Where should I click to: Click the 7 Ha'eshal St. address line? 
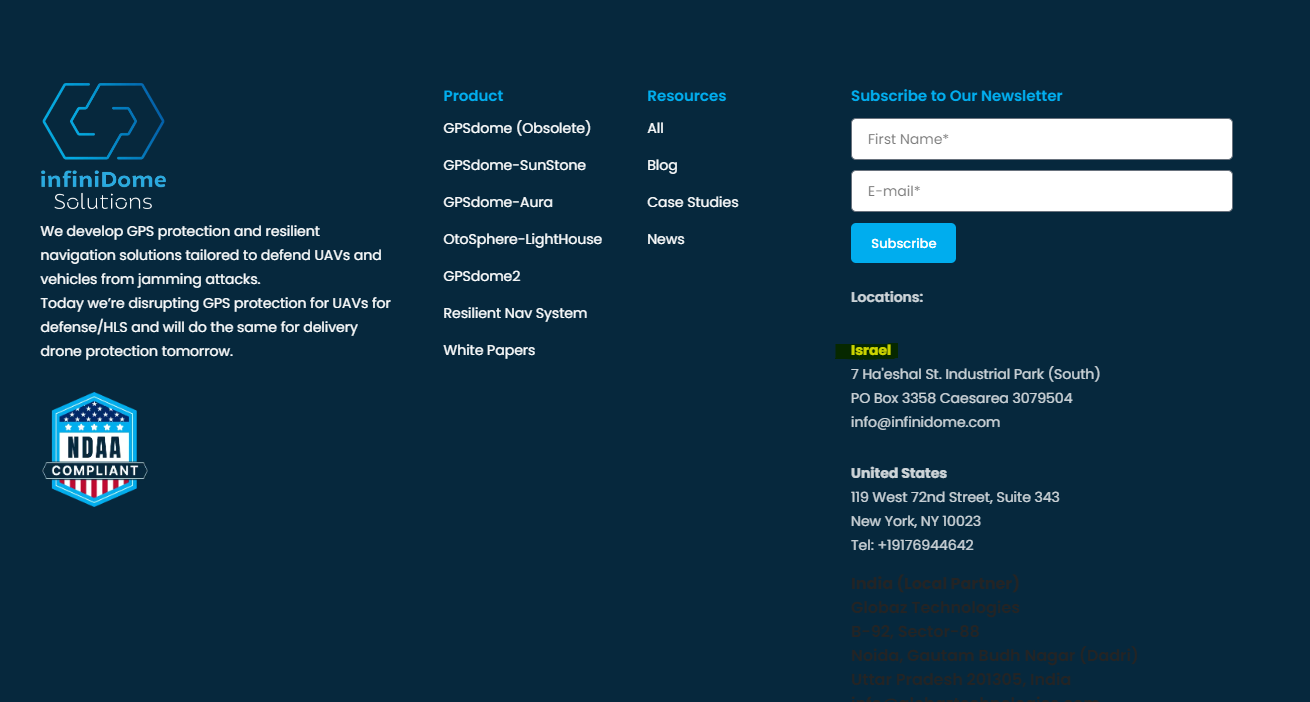pyautogui.click(x=975, y=374)
